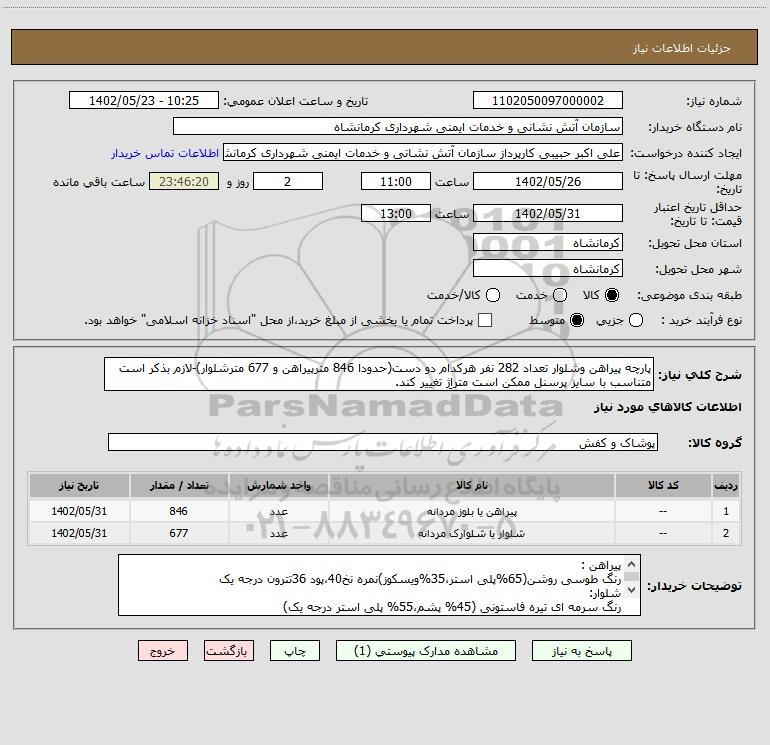Click the ردیف column header
The width and height of the screenshot is (770, 745).
point(725,485)
